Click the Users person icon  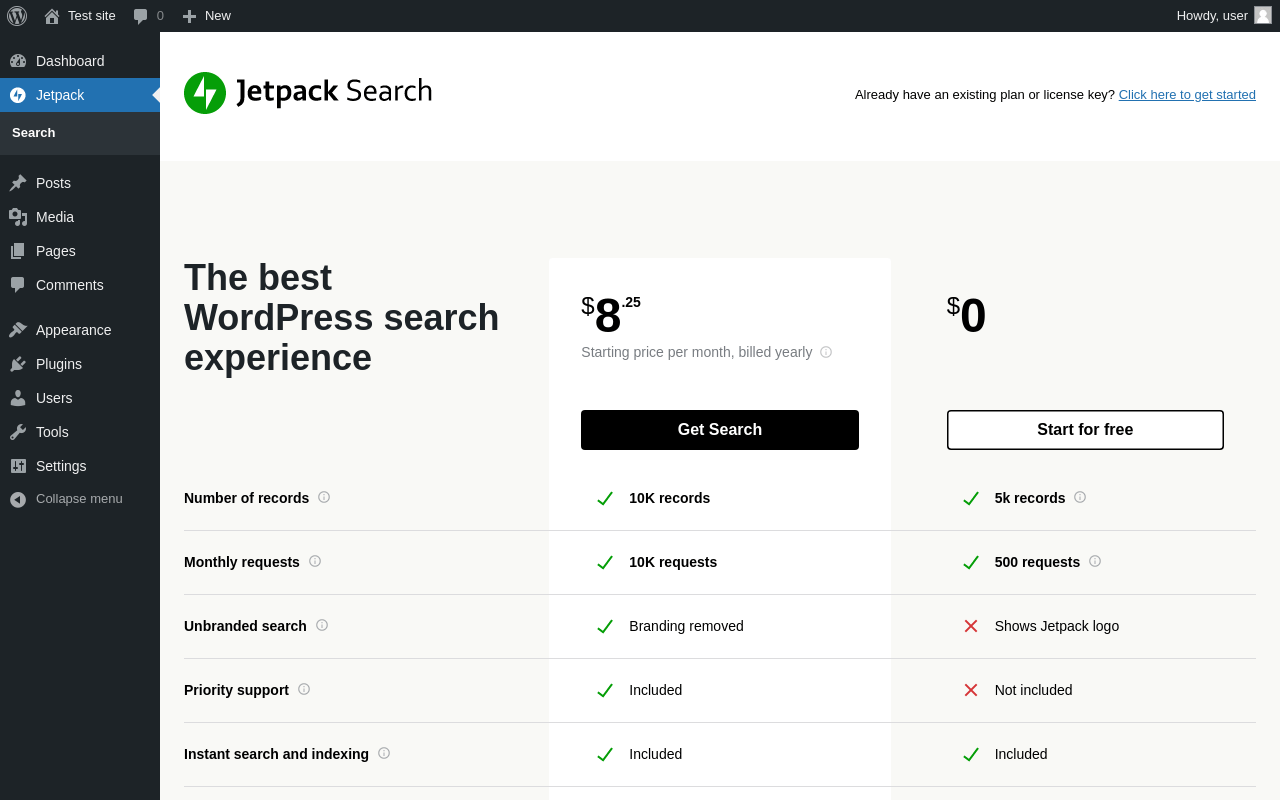click(x=18, y=398)
